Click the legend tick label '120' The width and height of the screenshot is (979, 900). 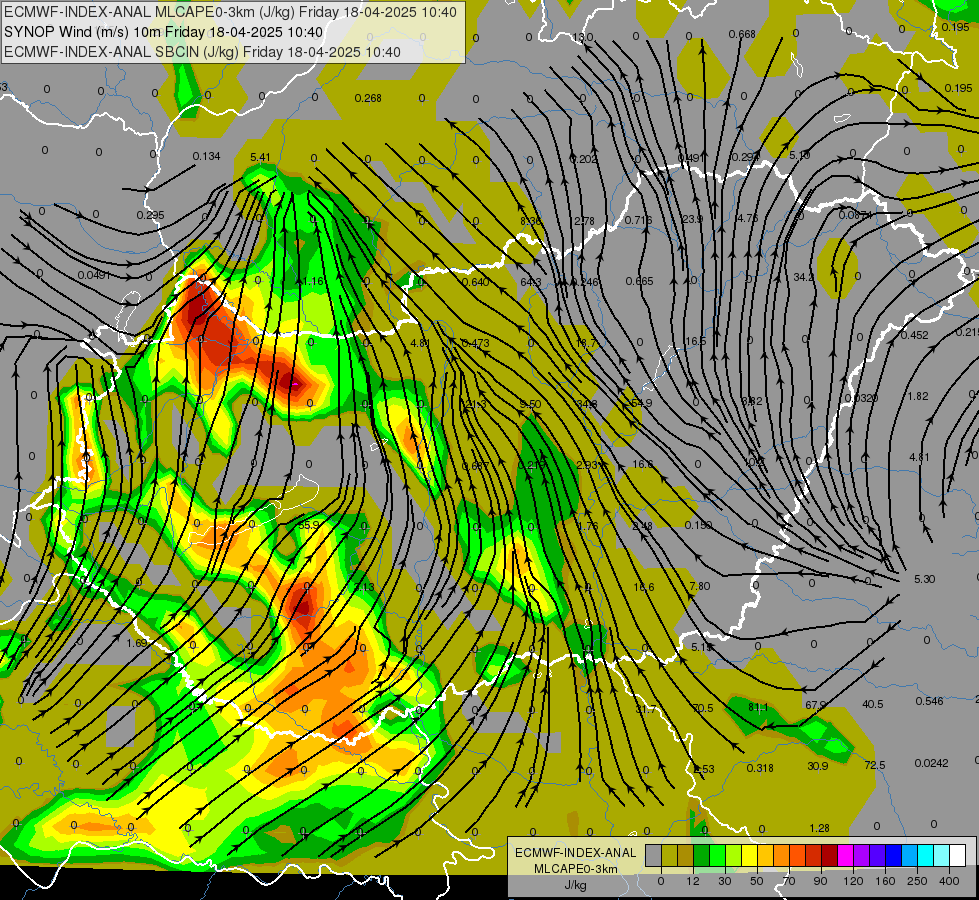point(852,881)
